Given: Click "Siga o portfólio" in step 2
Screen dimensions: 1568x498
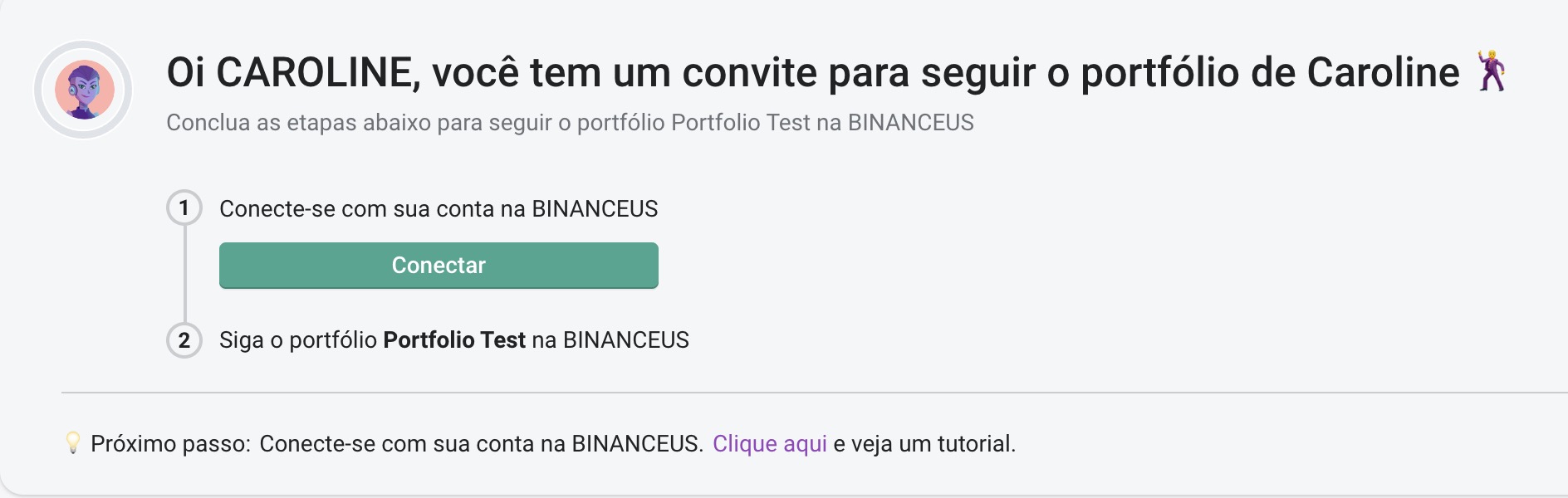Looking at the screenshot, I should click(x=298, y=340).
